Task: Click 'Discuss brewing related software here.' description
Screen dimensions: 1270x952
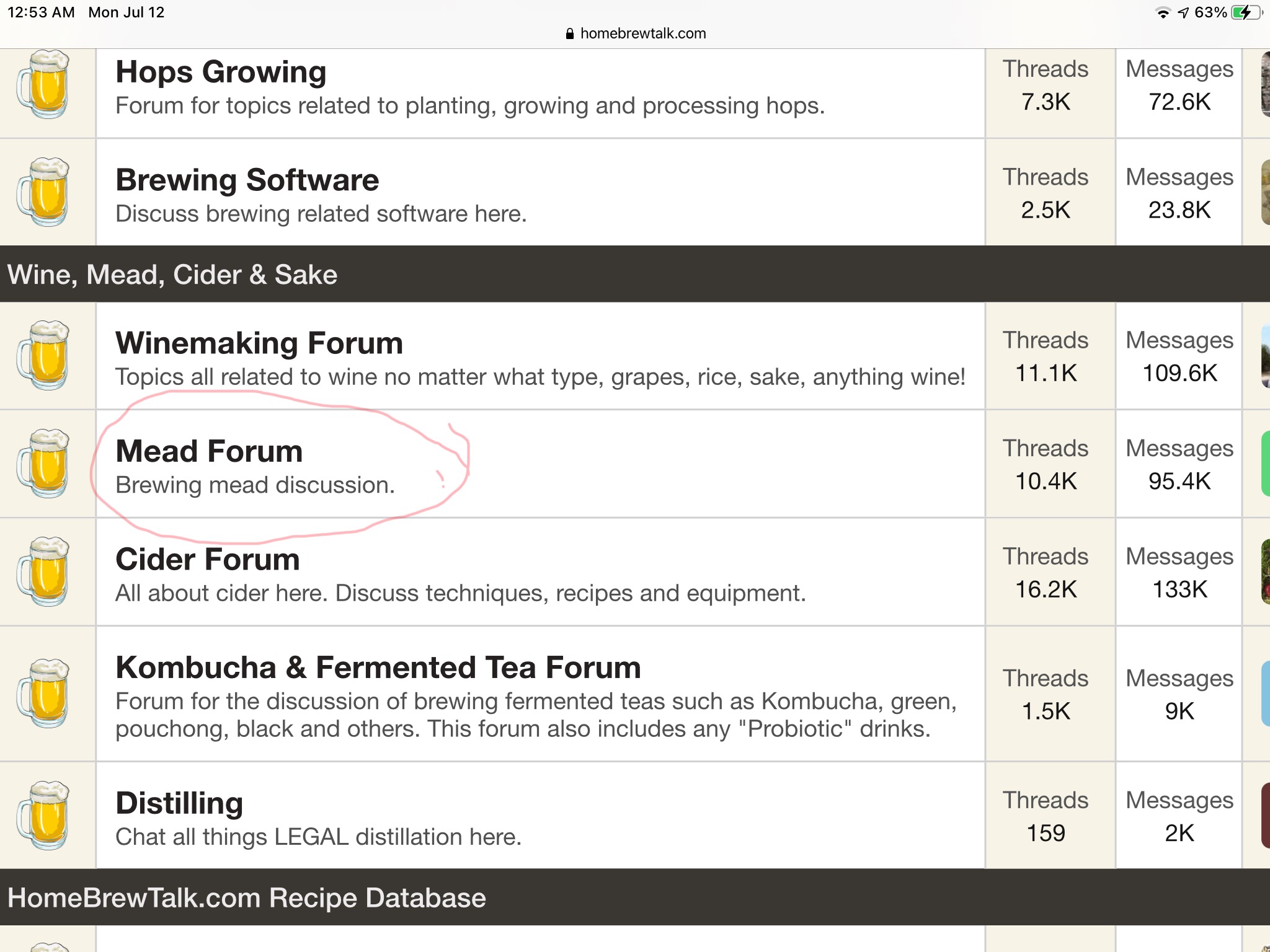Action: pyautogui.click(x=321, y=214)
